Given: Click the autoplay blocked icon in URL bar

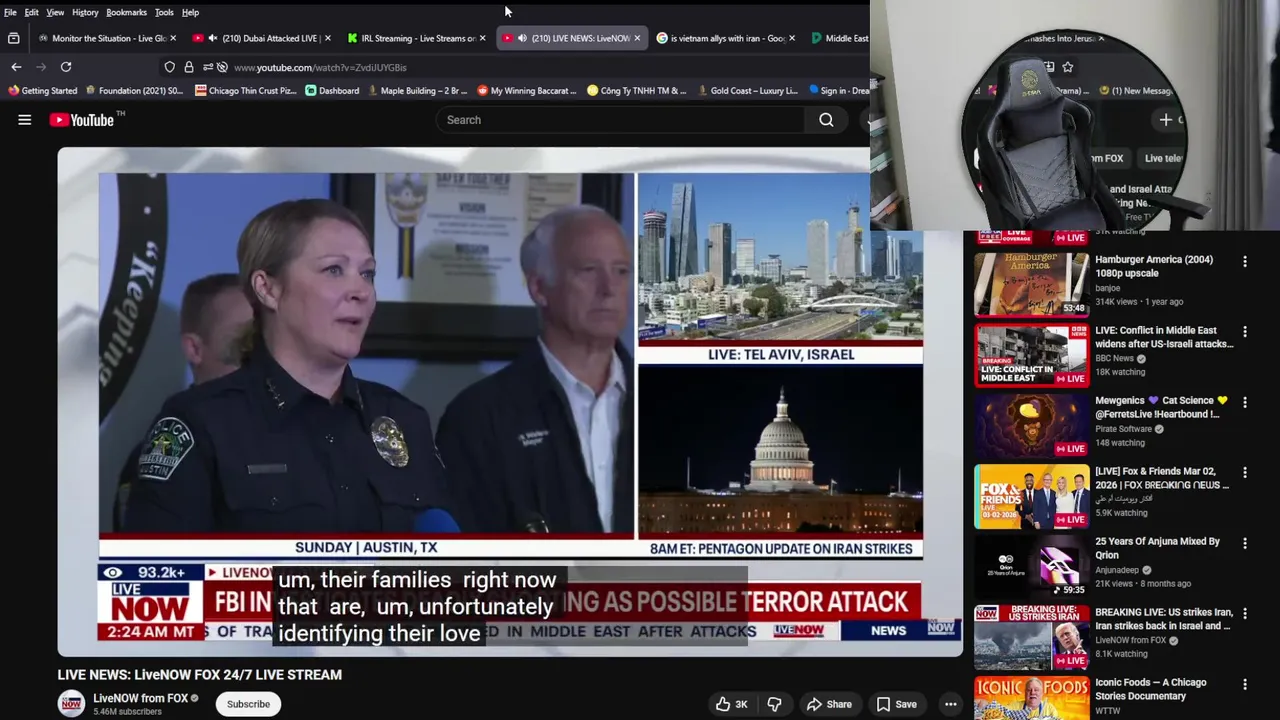Looking at the screenshot, I should (x=222, y=67).
